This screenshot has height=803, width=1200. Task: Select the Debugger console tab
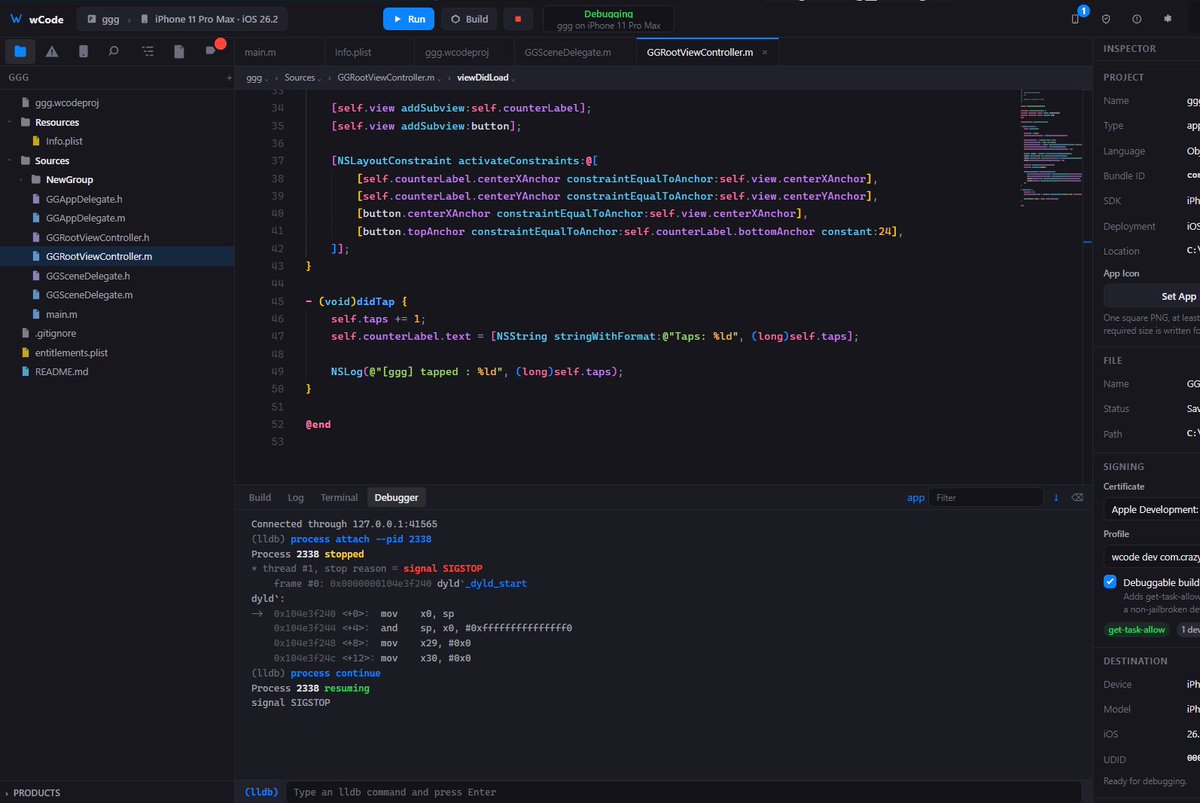point(397,497)
